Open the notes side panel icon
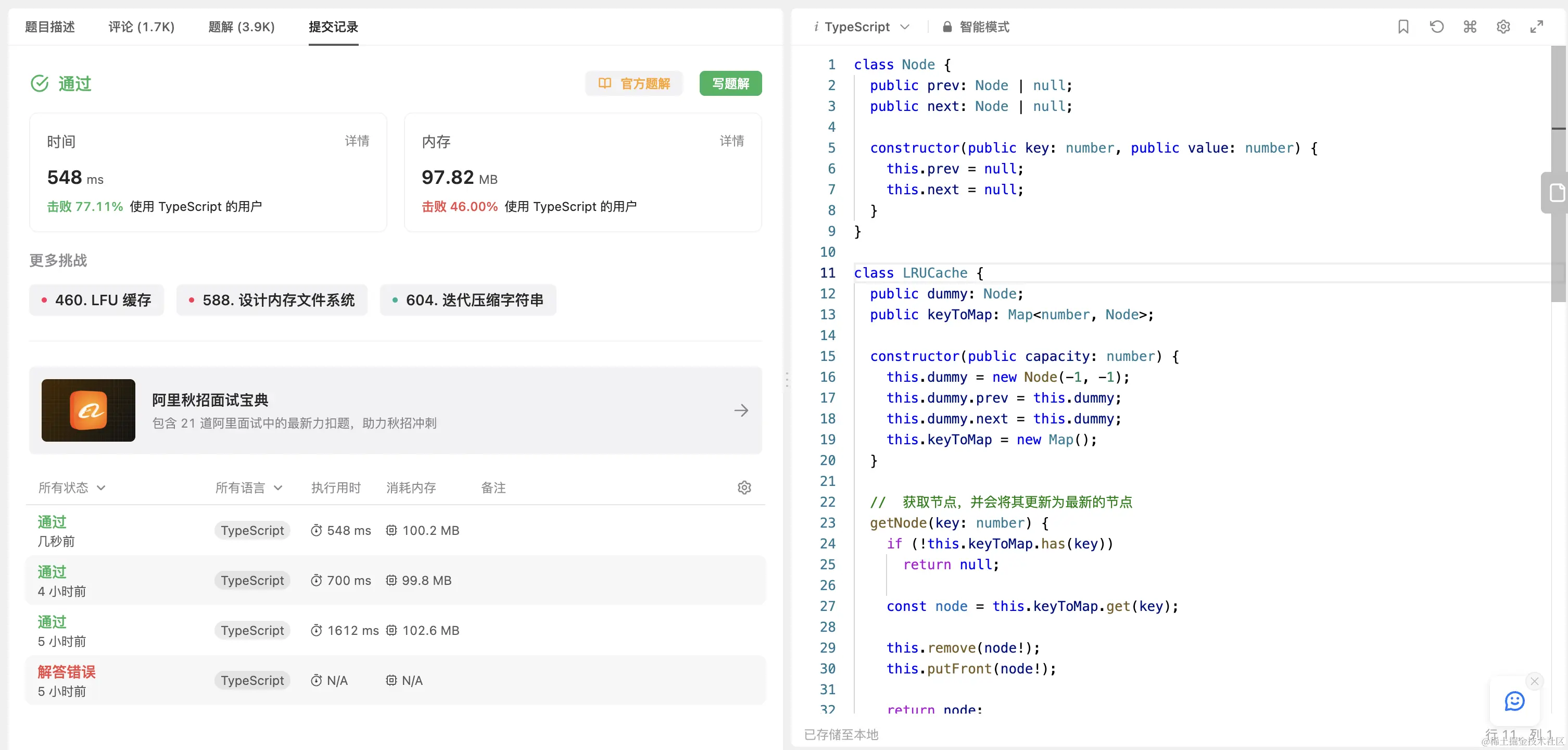Screen dimensions: 1568x750 1557,193
